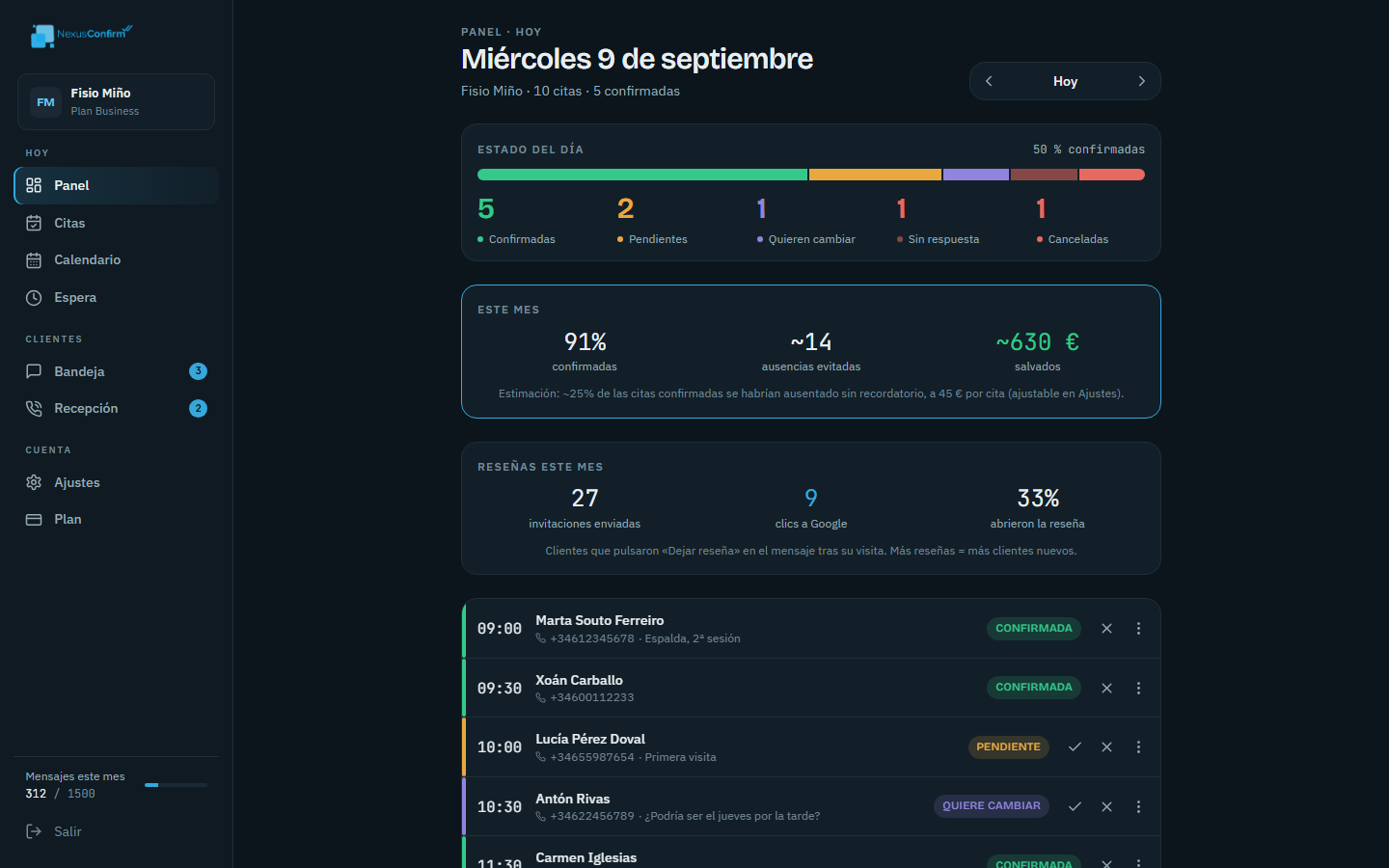Open the Espera waiting list
The width and height of the screenshot is (1389, 868).
116,297
